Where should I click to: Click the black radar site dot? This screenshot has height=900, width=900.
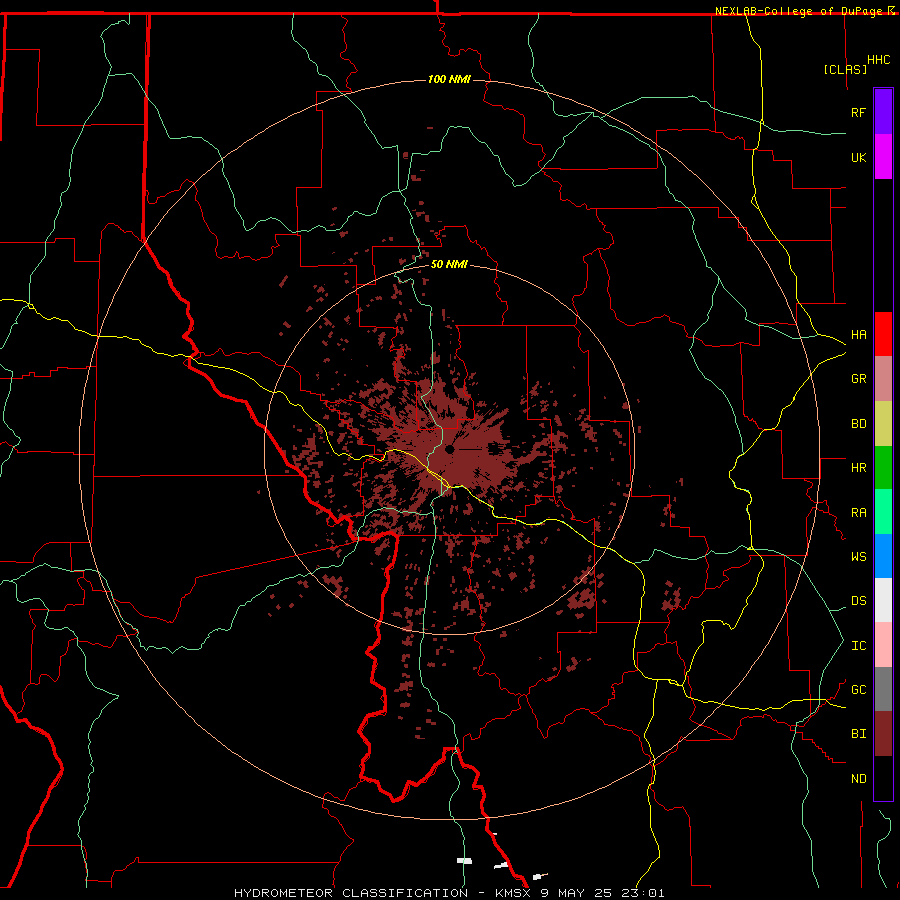[449, 449]
